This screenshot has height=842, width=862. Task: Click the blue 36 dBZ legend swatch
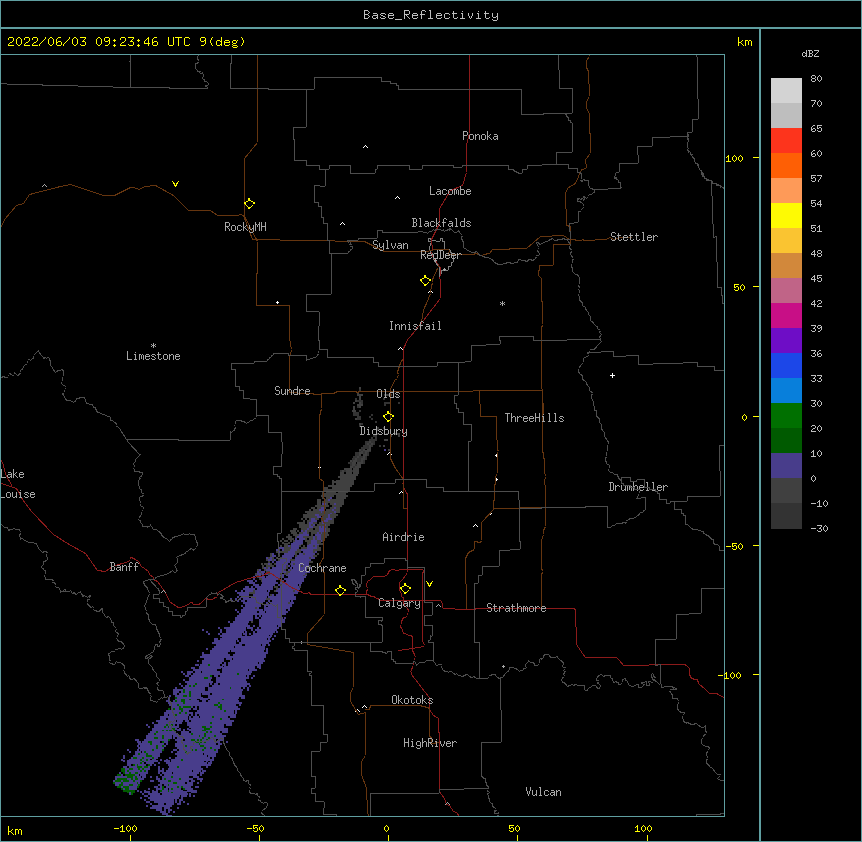pos(786,365)
